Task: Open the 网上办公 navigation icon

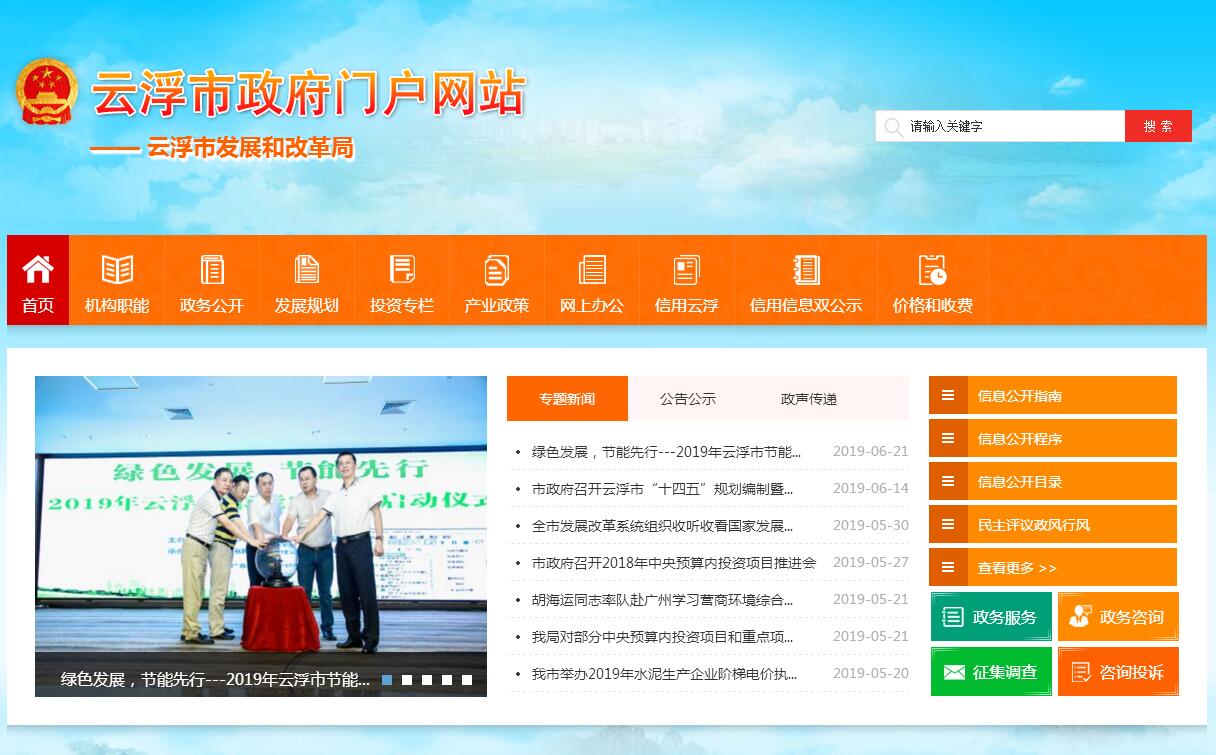Action: tap(592, 270)
